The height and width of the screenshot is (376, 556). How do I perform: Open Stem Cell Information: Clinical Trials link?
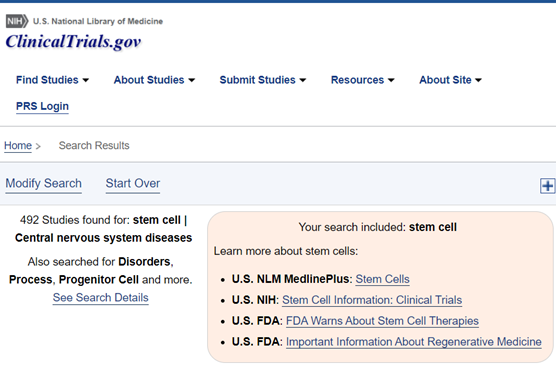coord(372,300)
